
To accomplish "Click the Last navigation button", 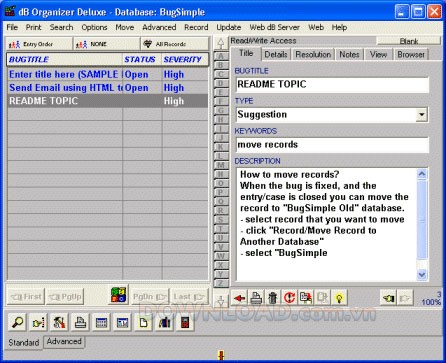I will (189, 296).
